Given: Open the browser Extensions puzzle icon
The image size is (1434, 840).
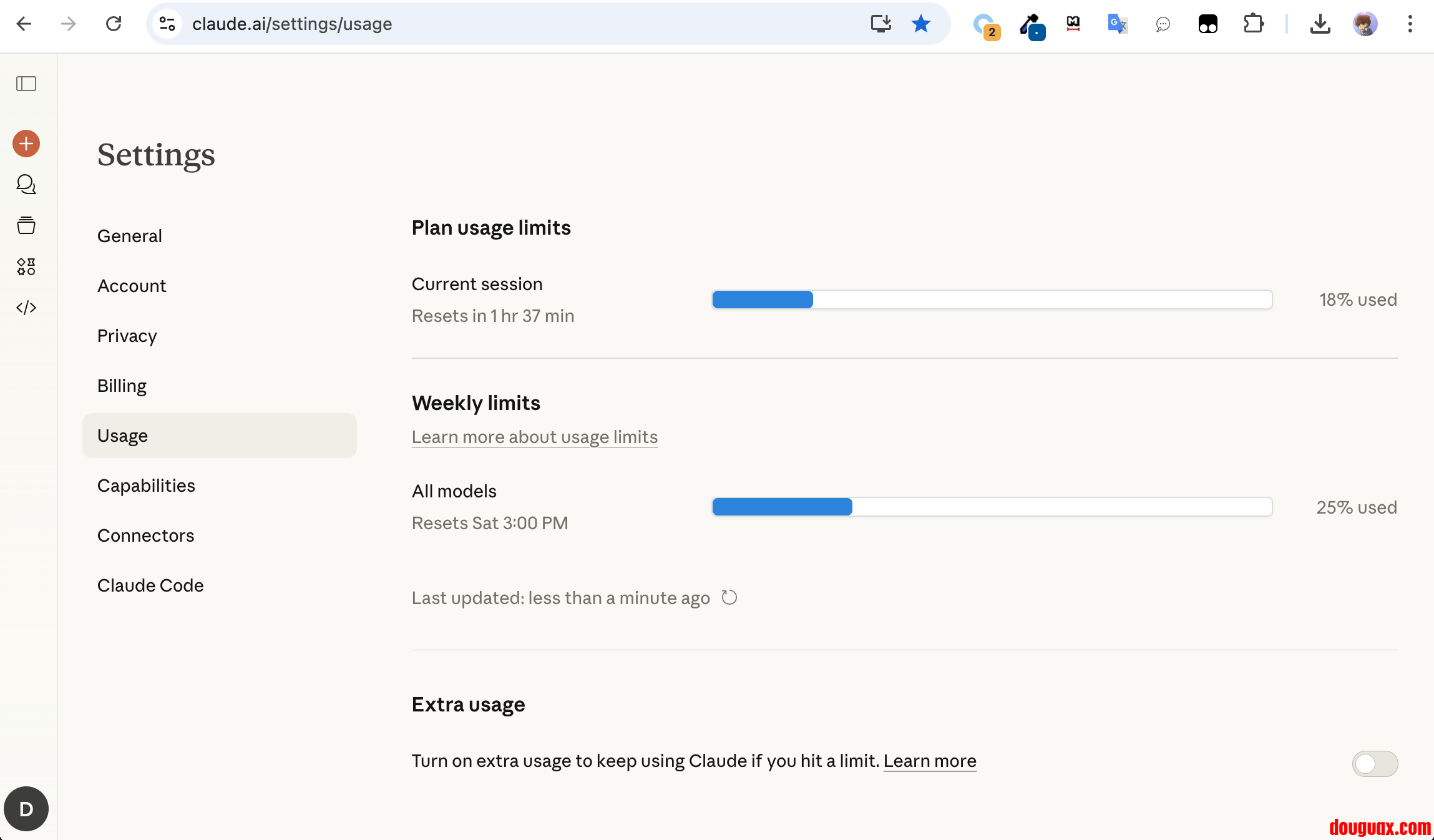Looking at the screenshot, I should tap(1253, 24).
